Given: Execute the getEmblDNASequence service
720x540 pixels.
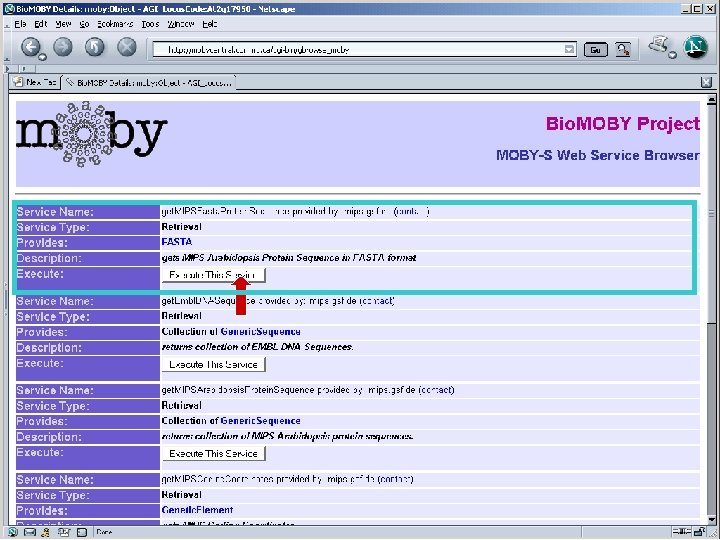Looking at the screenshot, I should tap(214, 365).
